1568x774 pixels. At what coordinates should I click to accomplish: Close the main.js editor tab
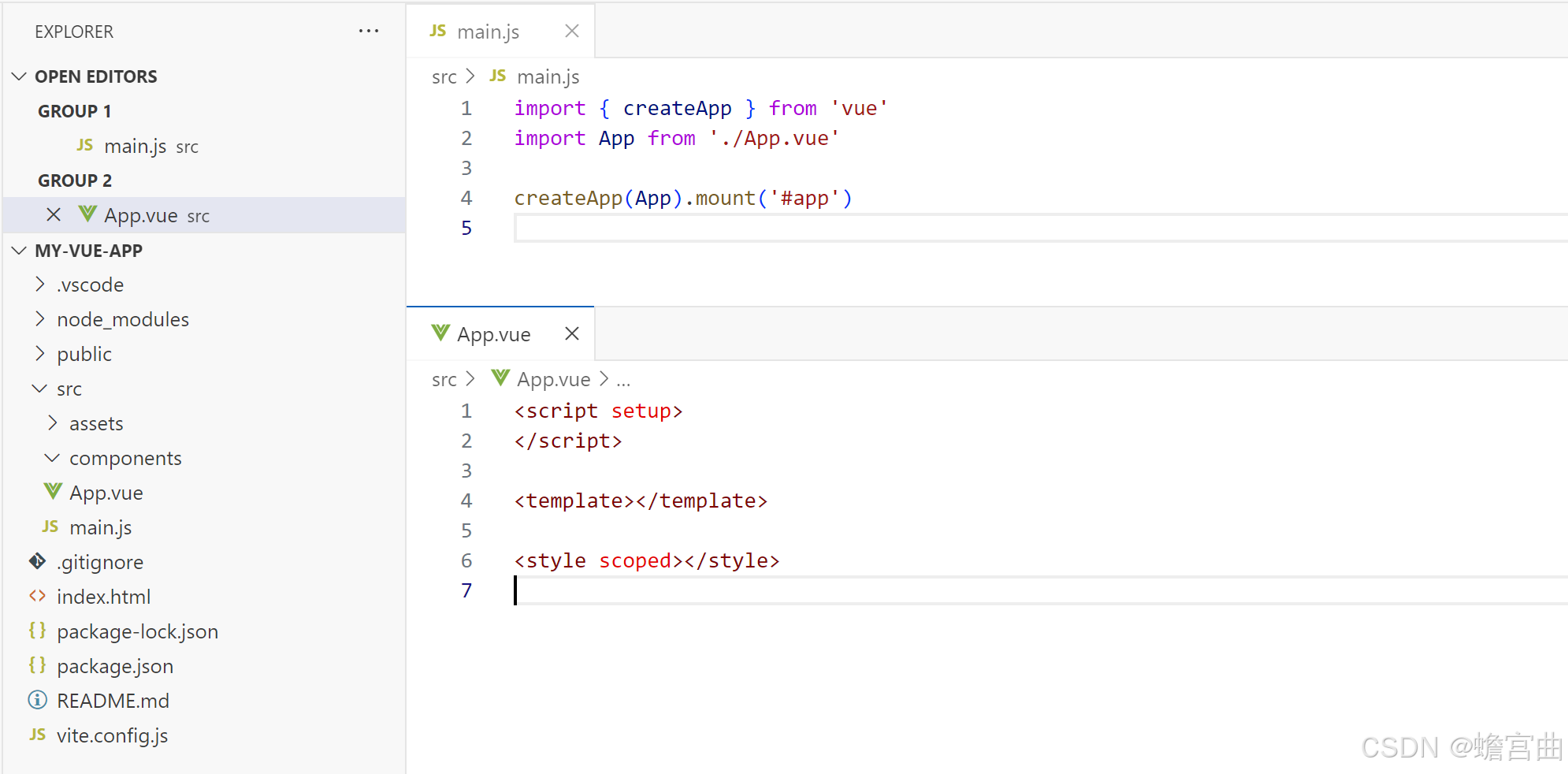point(572,31)
